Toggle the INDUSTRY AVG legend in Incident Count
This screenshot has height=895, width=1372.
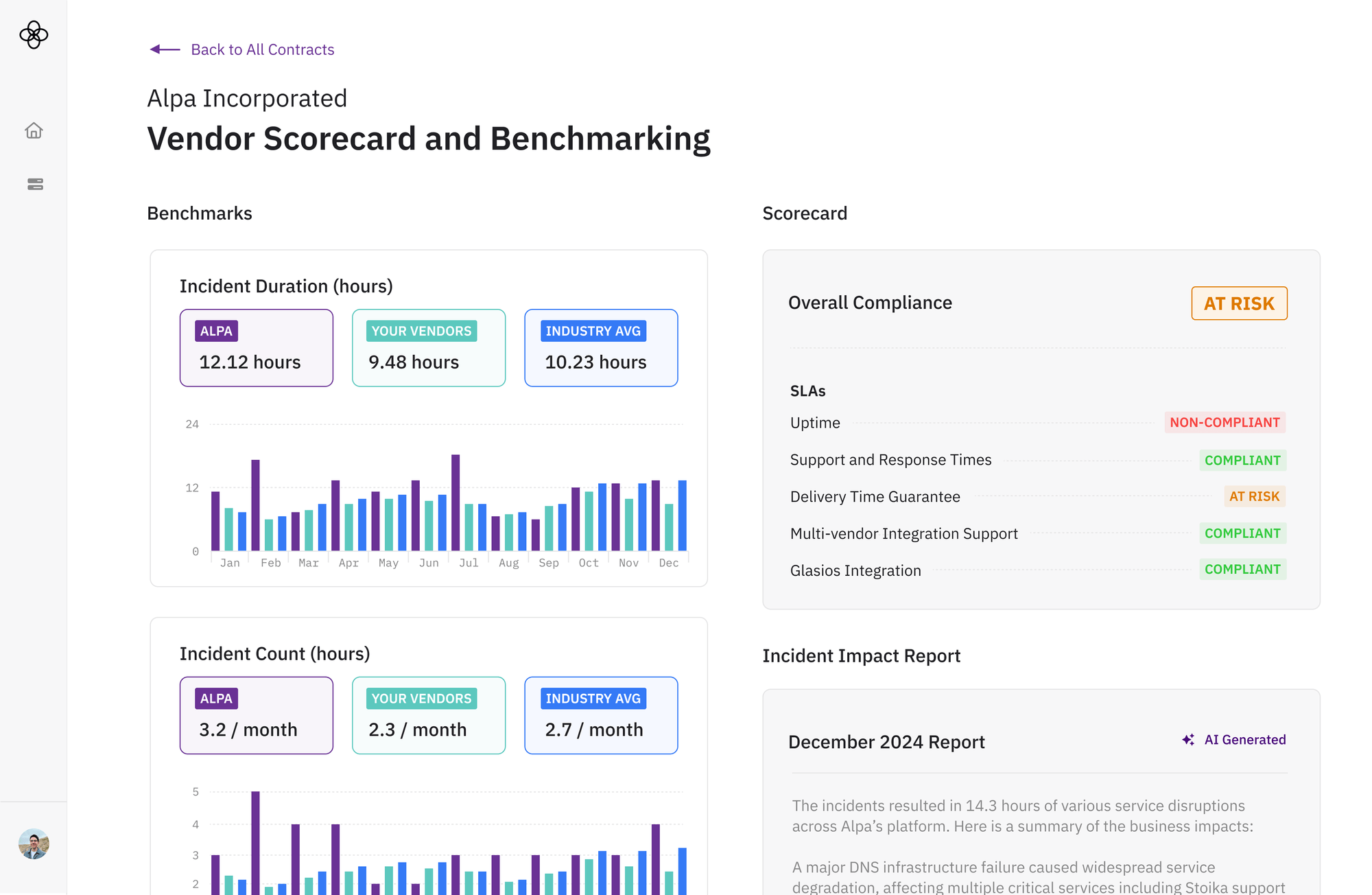click(601, 715)
